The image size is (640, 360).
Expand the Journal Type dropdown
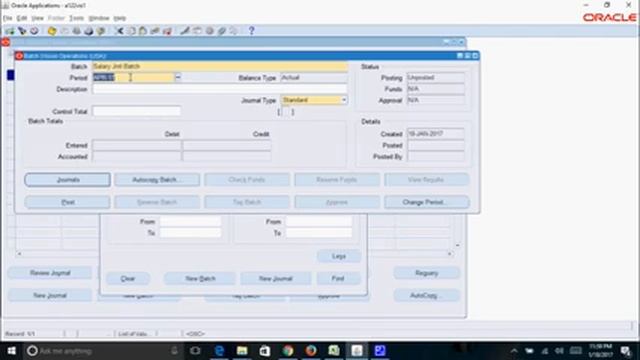(x=344, y=100)
